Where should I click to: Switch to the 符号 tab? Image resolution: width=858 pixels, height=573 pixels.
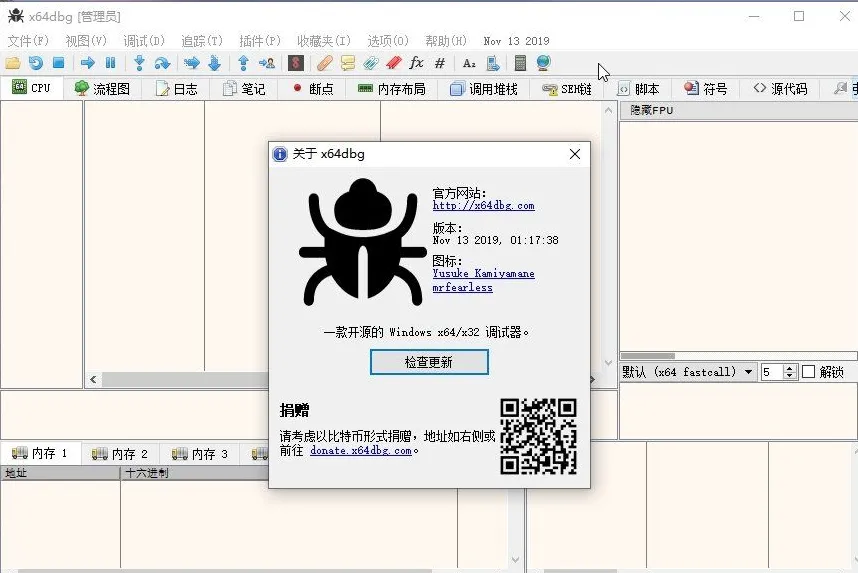[x=706, y=89]
